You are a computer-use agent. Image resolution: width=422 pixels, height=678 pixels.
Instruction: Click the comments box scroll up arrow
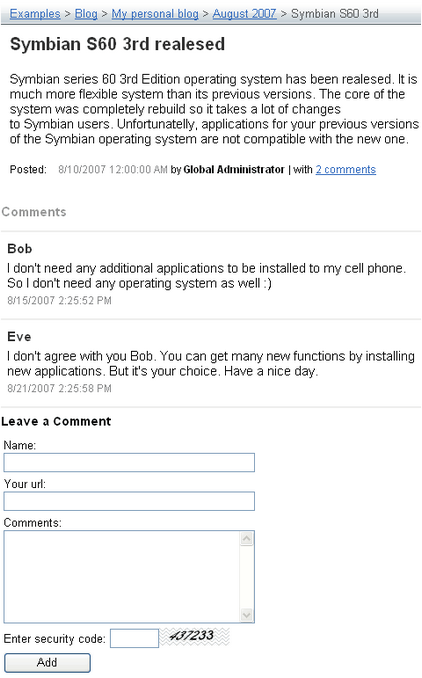point(246,539)
